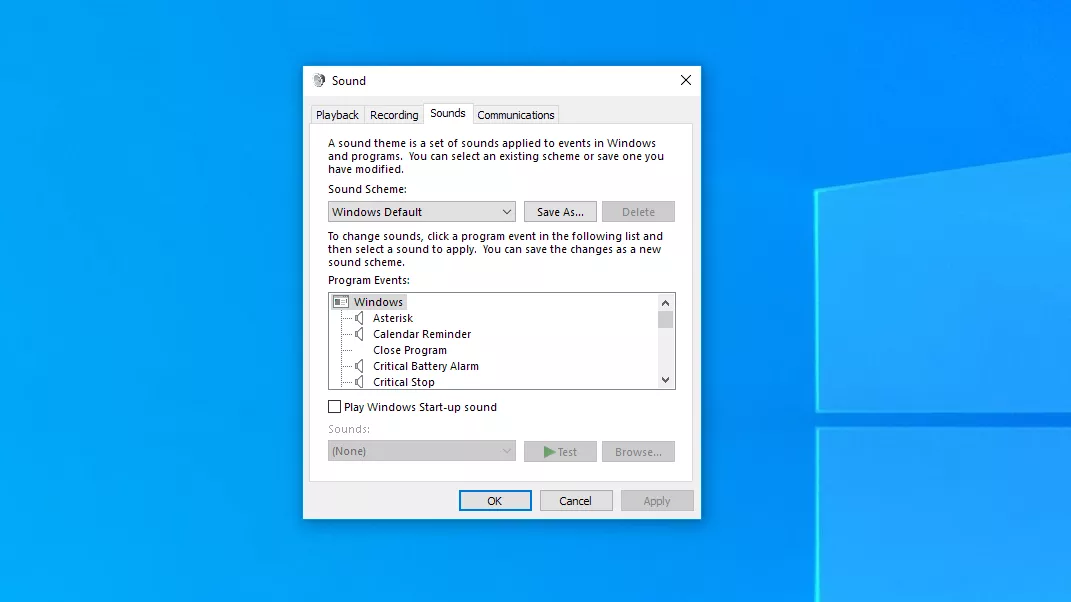Select the Windows group in Program Events
1071x602 pixels.
point(378,302)
